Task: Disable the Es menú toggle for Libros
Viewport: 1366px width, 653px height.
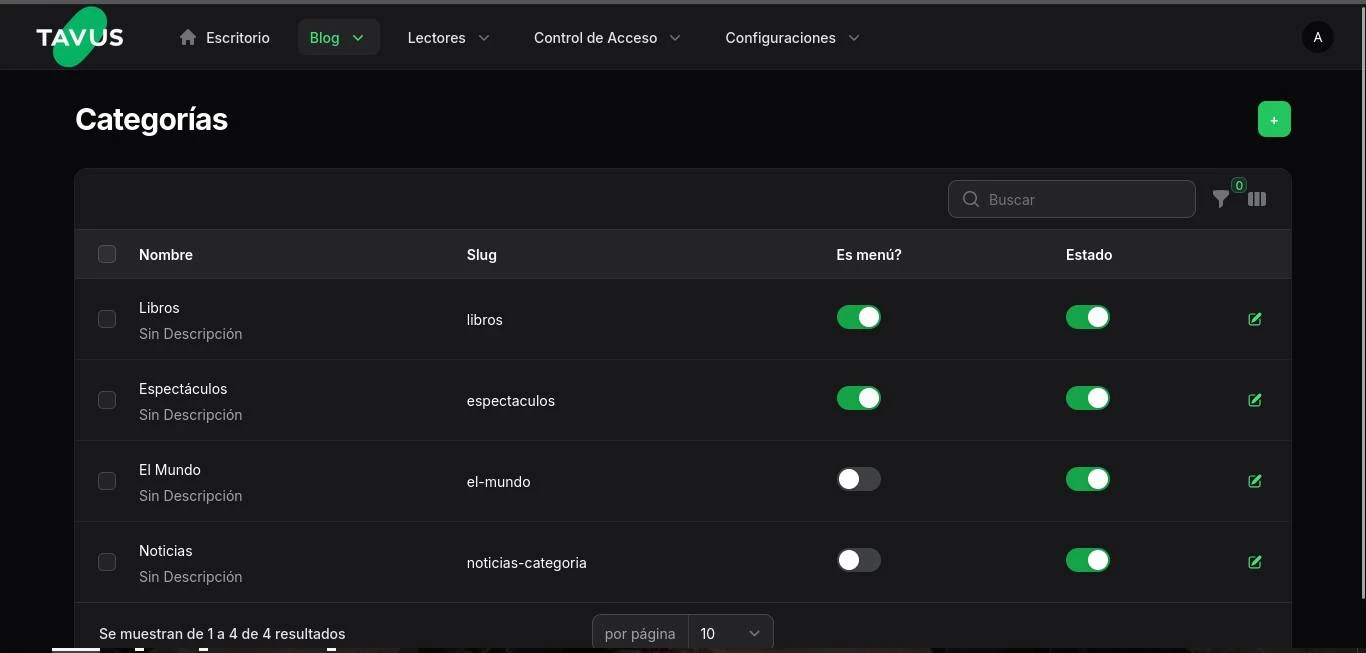Action: [858, 317]
